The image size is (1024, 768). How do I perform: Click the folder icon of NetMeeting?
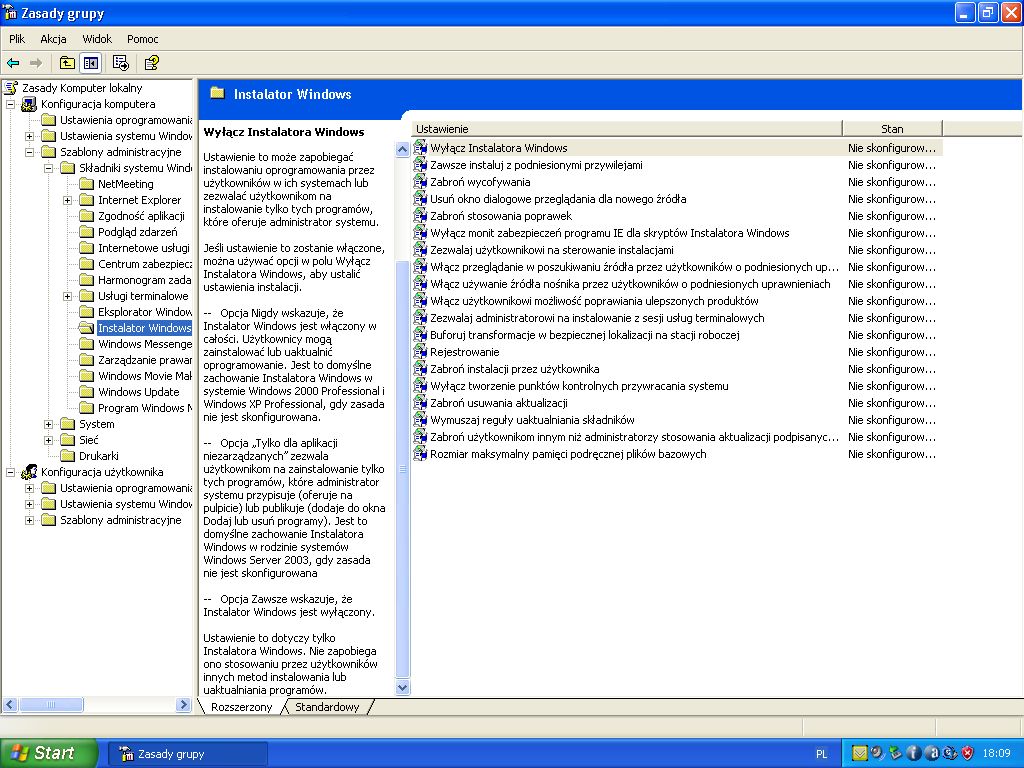click(x=86, y=184)
